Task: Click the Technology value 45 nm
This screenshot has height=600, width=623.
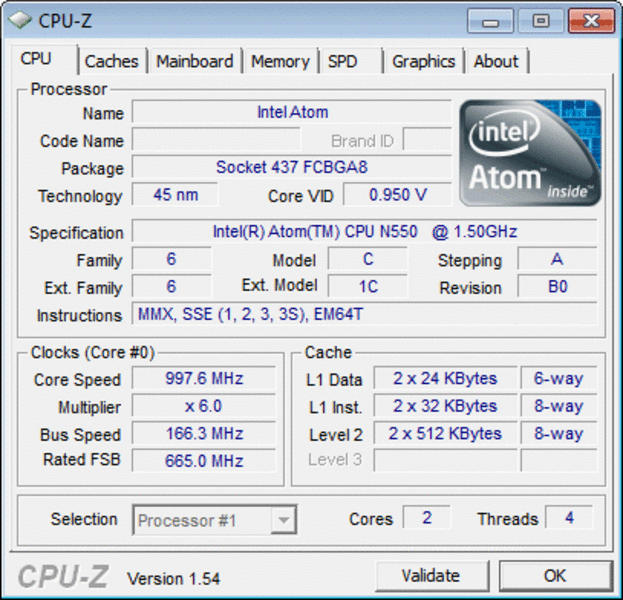Action: 175,195
